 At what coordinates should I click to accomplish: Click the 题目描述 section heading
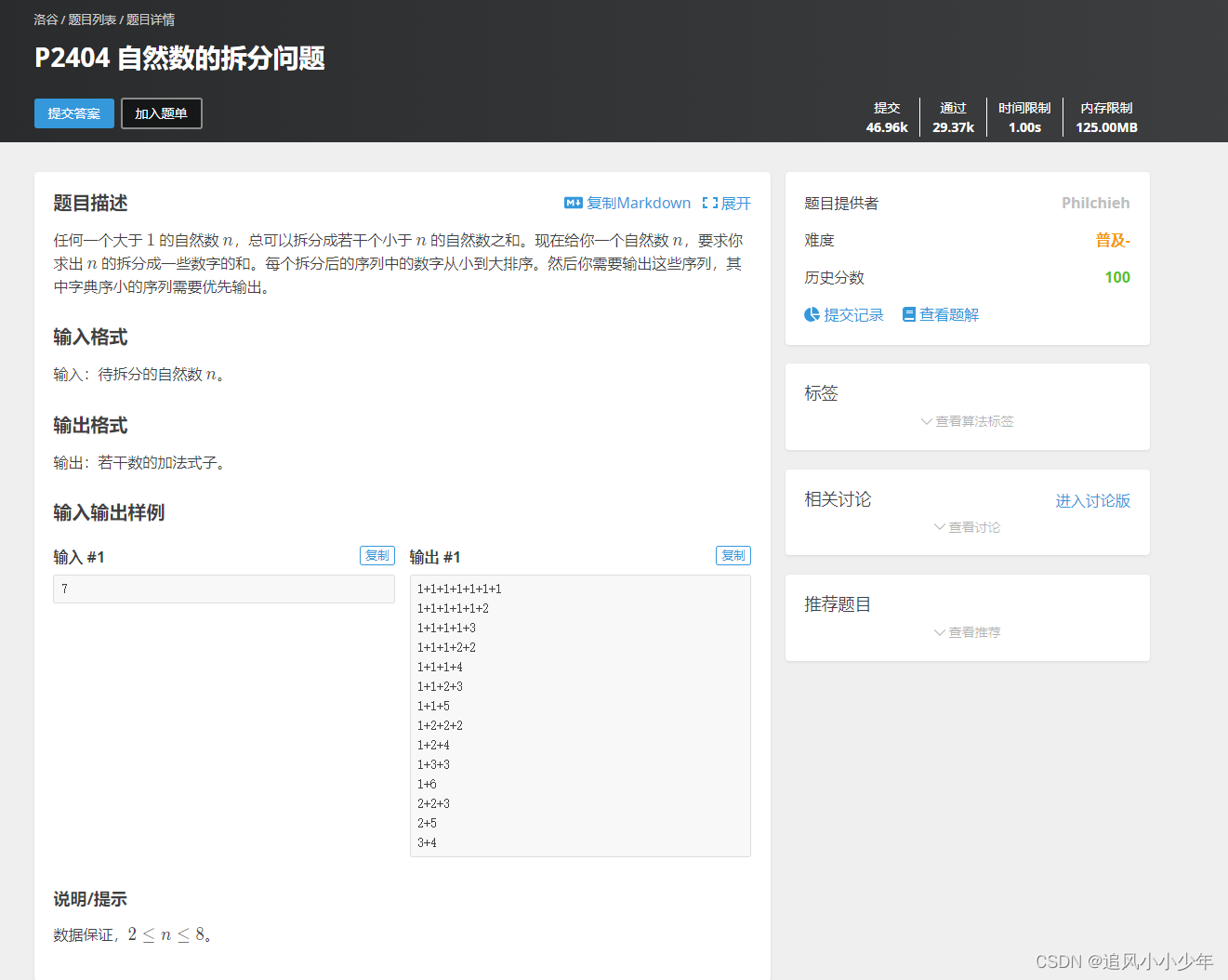[90, 203]
